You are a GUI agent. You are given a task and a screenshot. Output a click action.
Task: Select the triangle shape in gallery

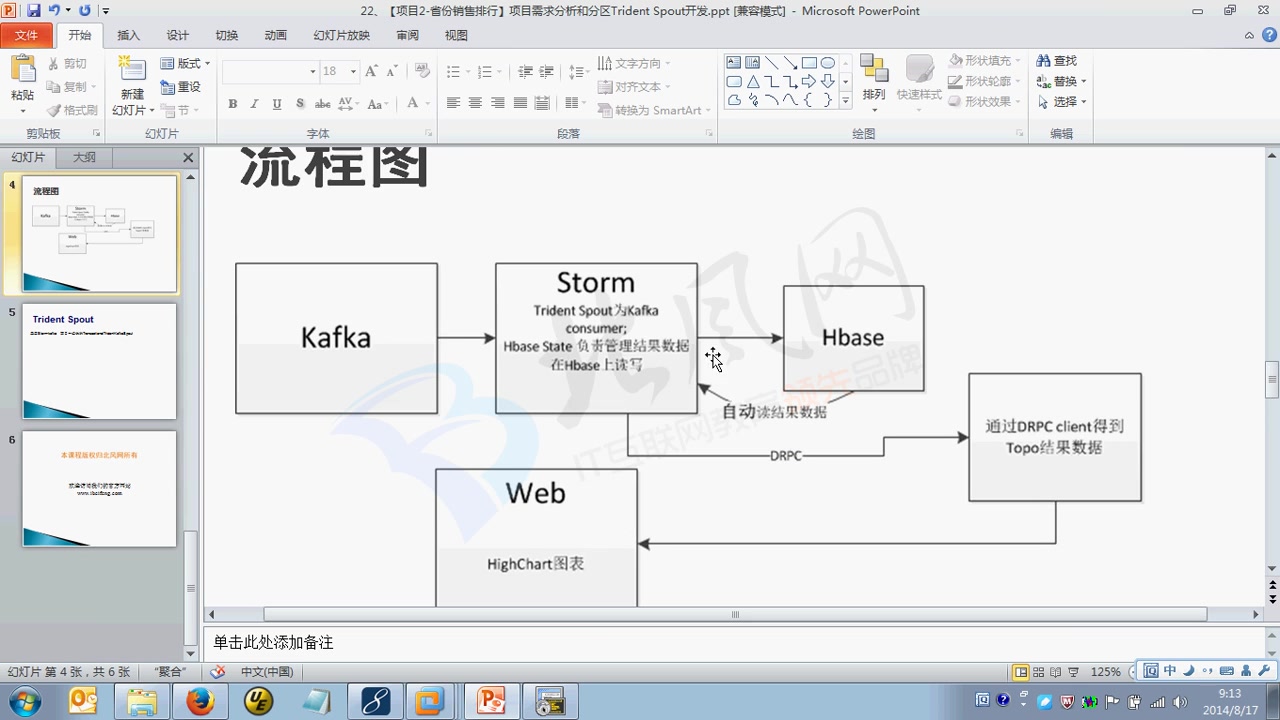(x=752, y=82)
